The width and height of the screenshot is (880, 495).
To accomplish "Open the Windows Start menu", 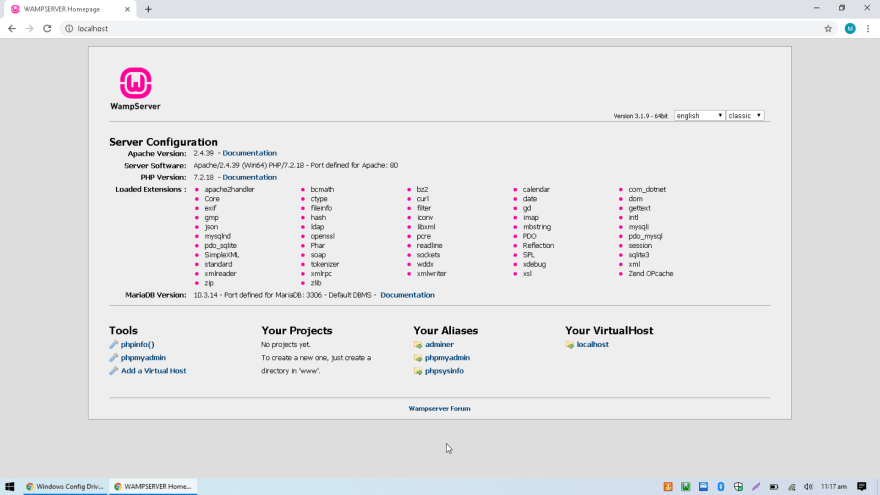I will pyautogui.click(x=10, y=487).
